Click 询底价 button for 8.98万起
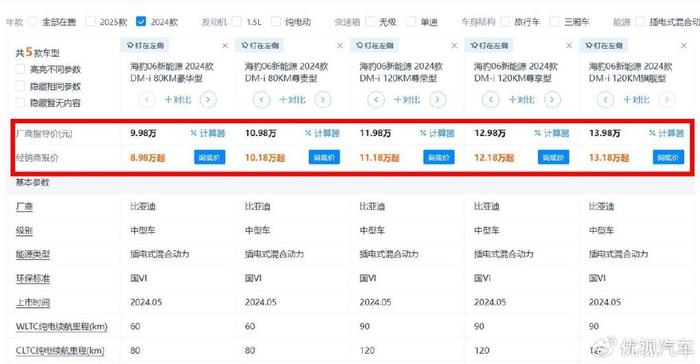Image resolution: width=700 pixels, height=364 pixels. pyautogui.click(x=209, y=157)
